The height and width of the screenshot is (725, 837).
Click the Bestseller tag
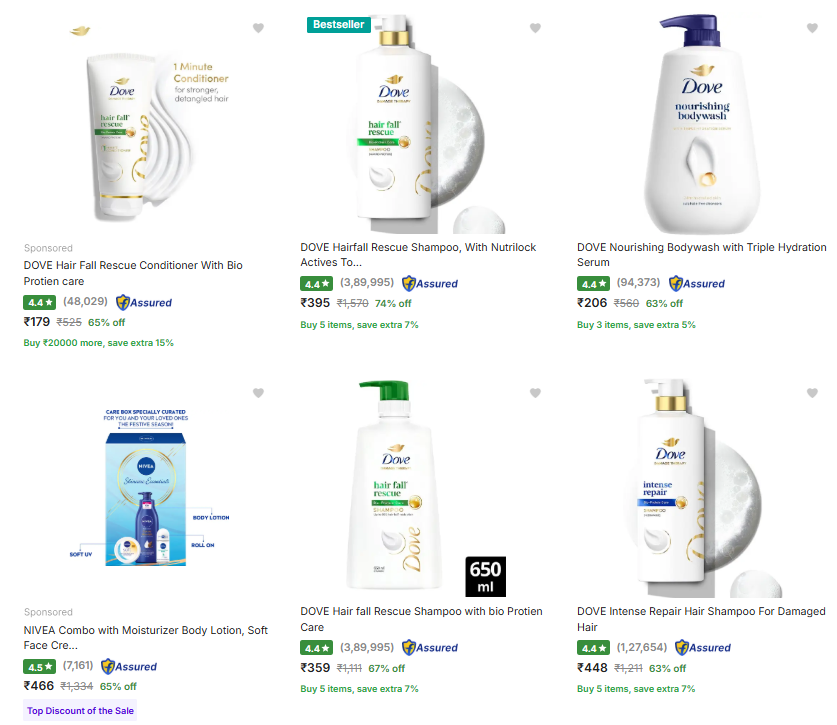point(339,24)
